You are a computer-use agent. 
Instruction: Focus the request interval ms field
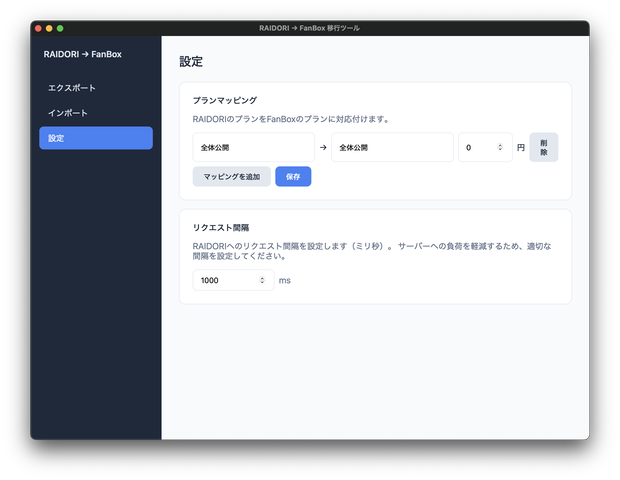(x=233, y=280)
